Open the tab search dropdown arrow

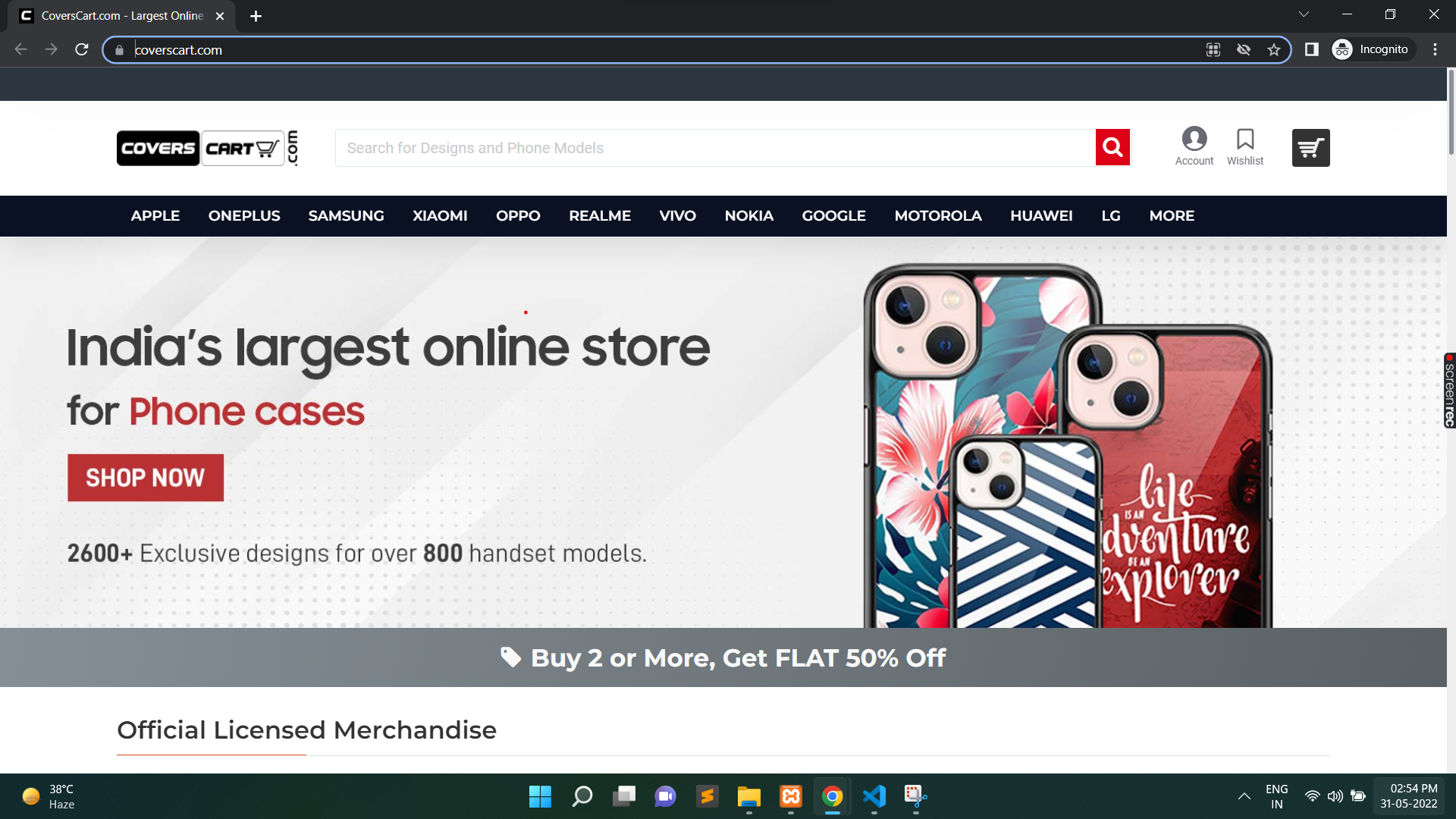(x=1304, y=14)
